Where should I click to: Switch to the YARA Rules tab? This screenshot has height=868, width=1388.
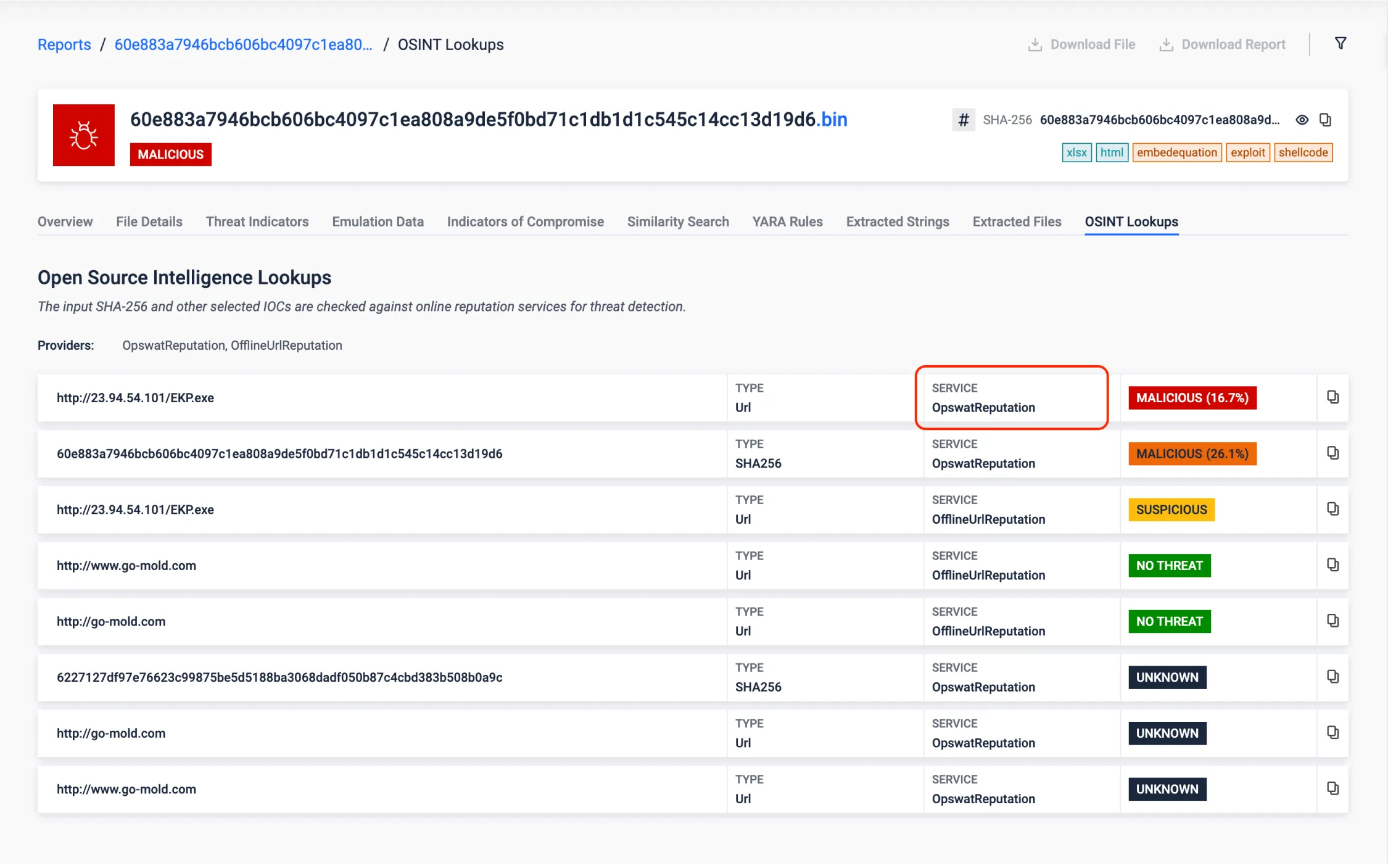(x=787, y=221)
